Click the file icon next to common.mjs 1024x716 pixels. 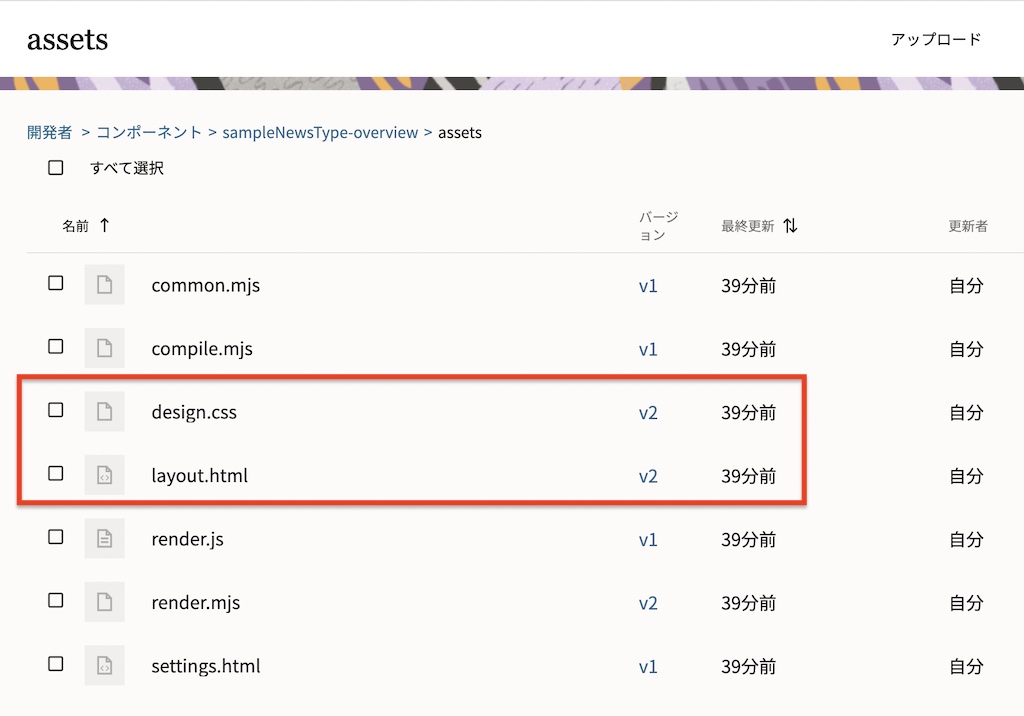click(x=104, y=285)
